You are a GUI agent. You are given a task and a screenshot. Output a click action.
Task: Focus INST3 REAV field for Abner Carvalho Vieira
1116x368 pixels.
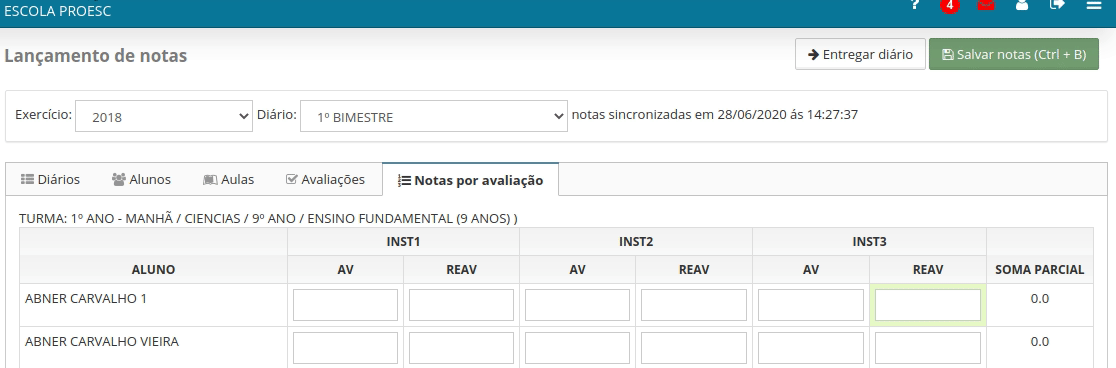(x=927, y=348)
